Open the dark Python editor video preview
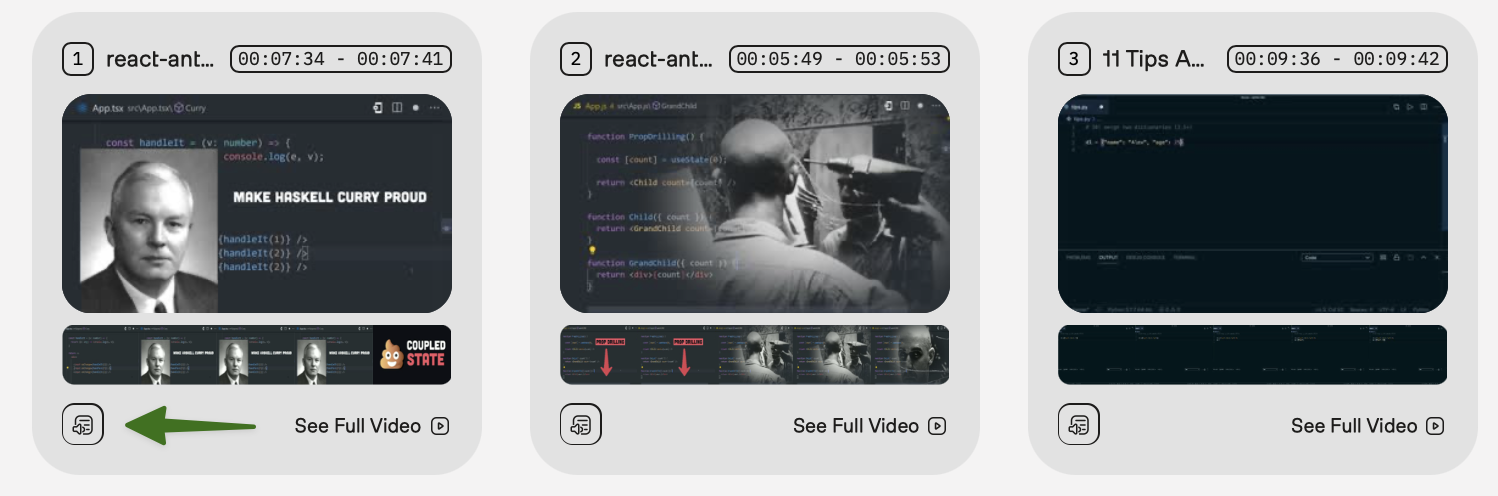This screenshot has height=496, width=1498. click(1253, 204)
